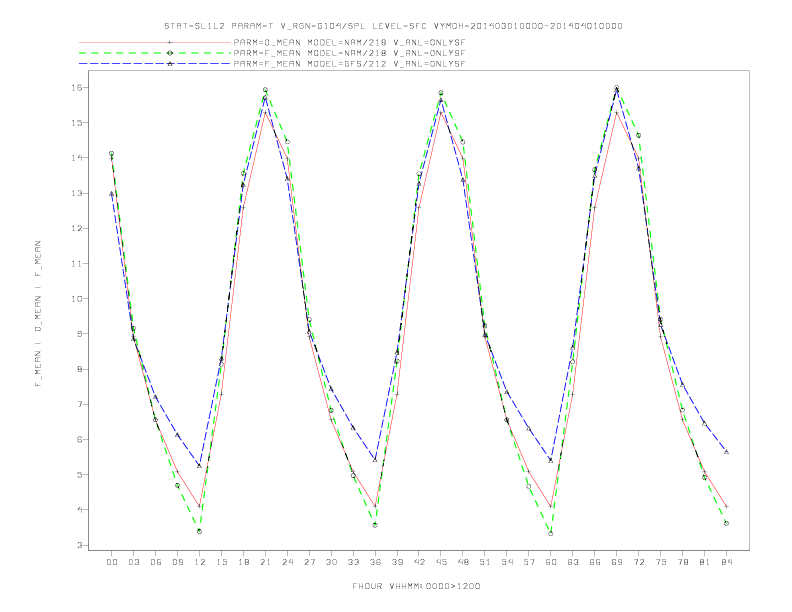792x612 pixels.
Task: Click x-axis forecast hour label 27
Action: pyautogui.click(x=309, y=562)
